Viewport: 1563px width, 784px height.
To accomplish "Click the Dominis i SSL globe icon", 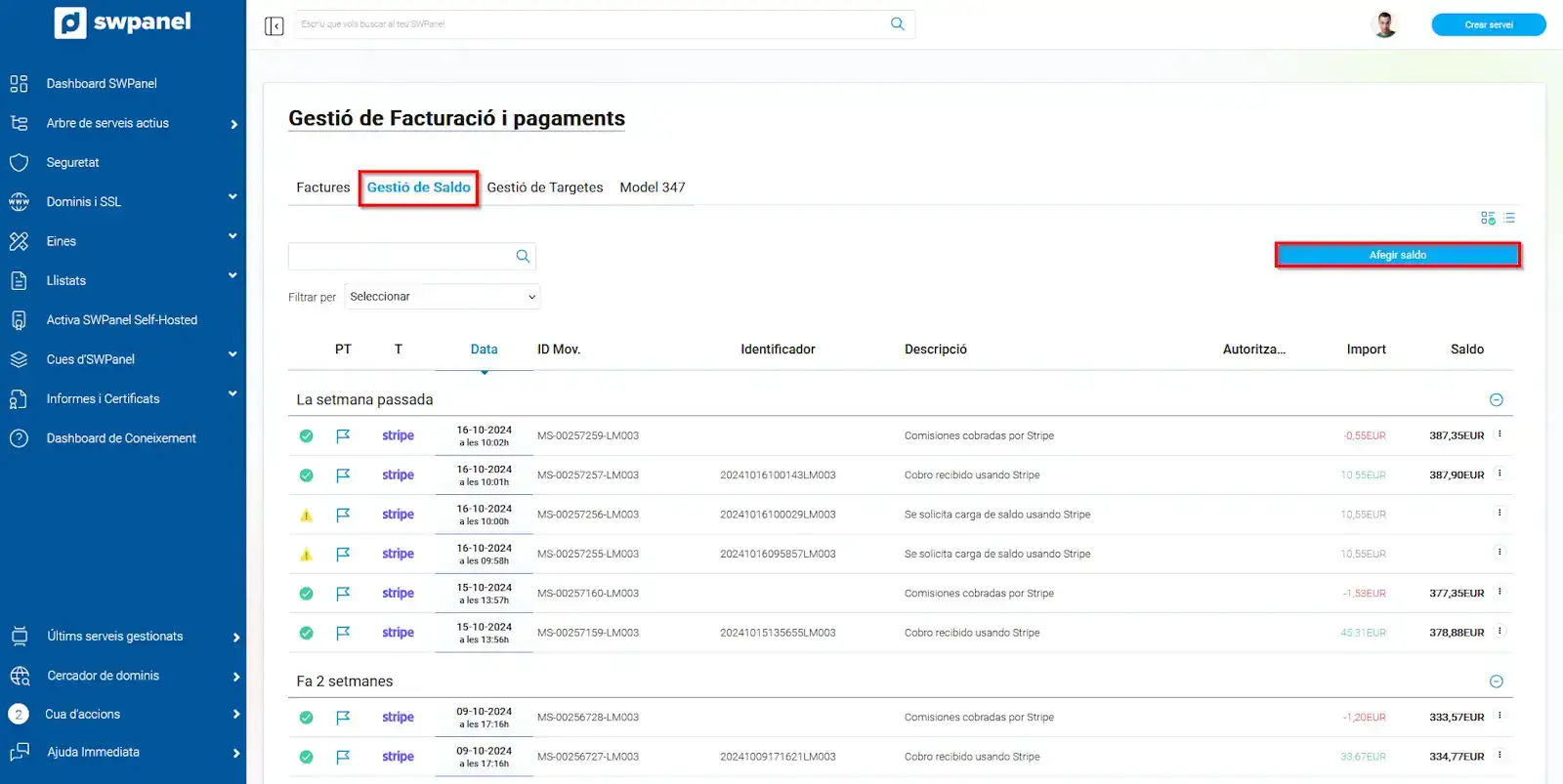I will [19, 202].
